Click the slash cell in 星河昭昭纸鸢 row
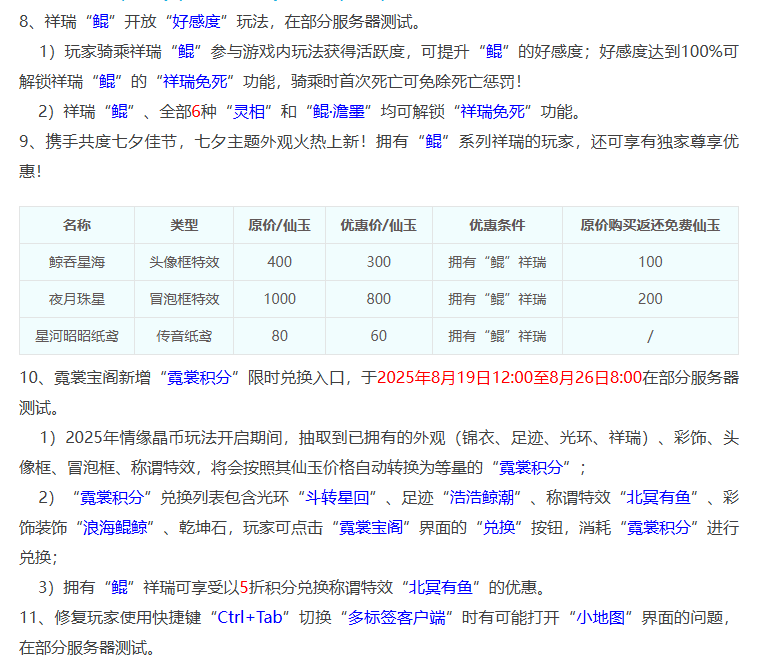The width and height of the screenshot is (762, 668). (650, 336)
